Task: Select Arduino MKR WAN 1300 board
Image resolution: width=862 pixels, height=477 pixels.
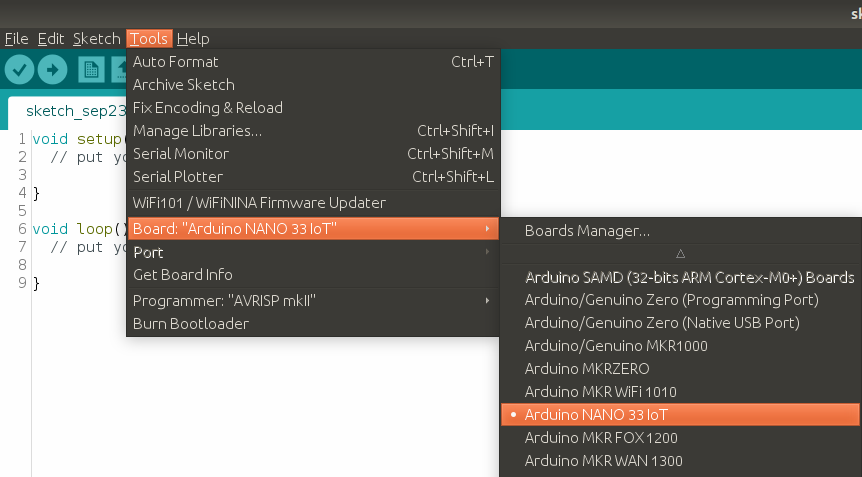Action: coord(681,461)
